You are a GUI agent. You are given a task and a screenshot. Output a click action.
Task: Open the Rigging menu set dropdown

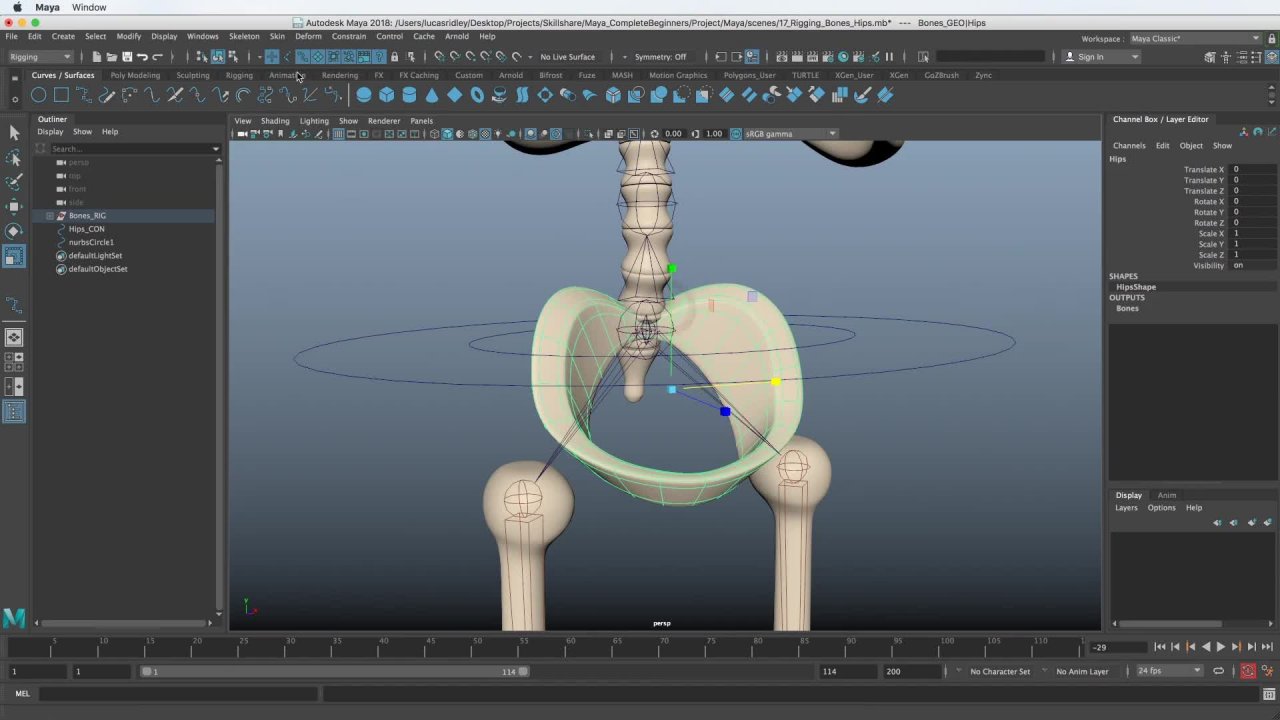point(40,57)
